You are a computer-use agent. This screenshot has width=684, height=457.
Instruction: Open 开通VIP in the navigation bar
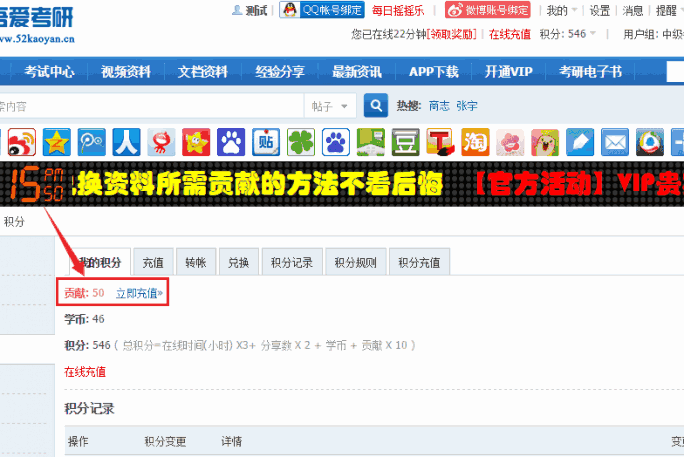click(x=509, y=72)
